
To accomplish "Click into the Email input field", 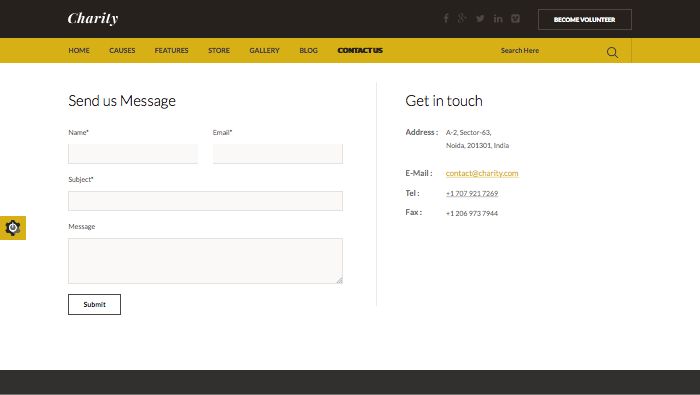I will click(x=278, y=154).
